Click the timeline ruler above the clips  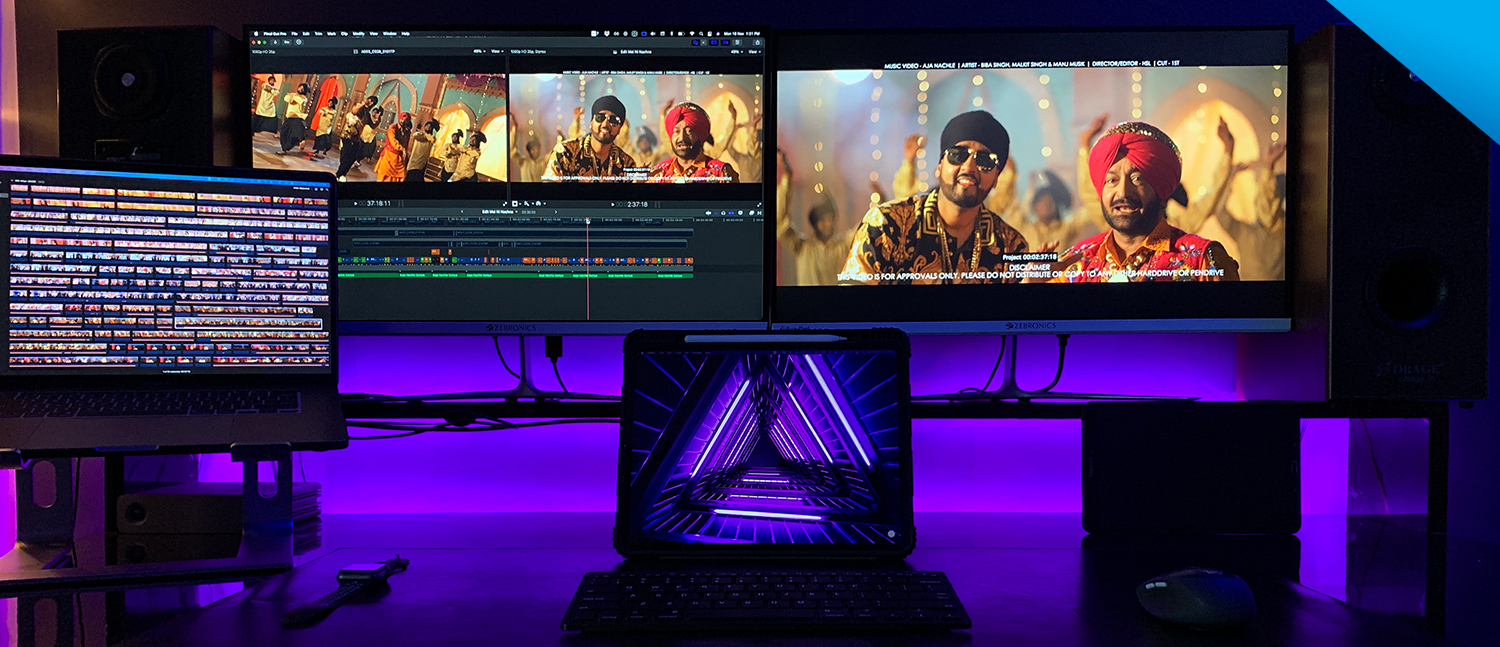[550, 220]
